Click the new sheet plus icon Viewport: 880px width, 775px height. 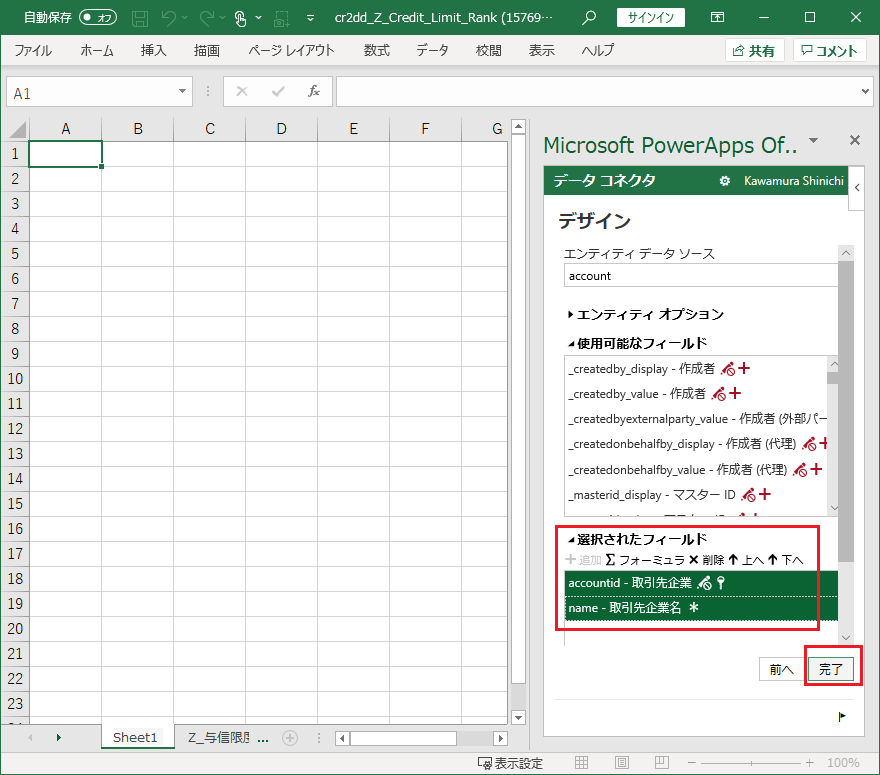click(290, 737)
